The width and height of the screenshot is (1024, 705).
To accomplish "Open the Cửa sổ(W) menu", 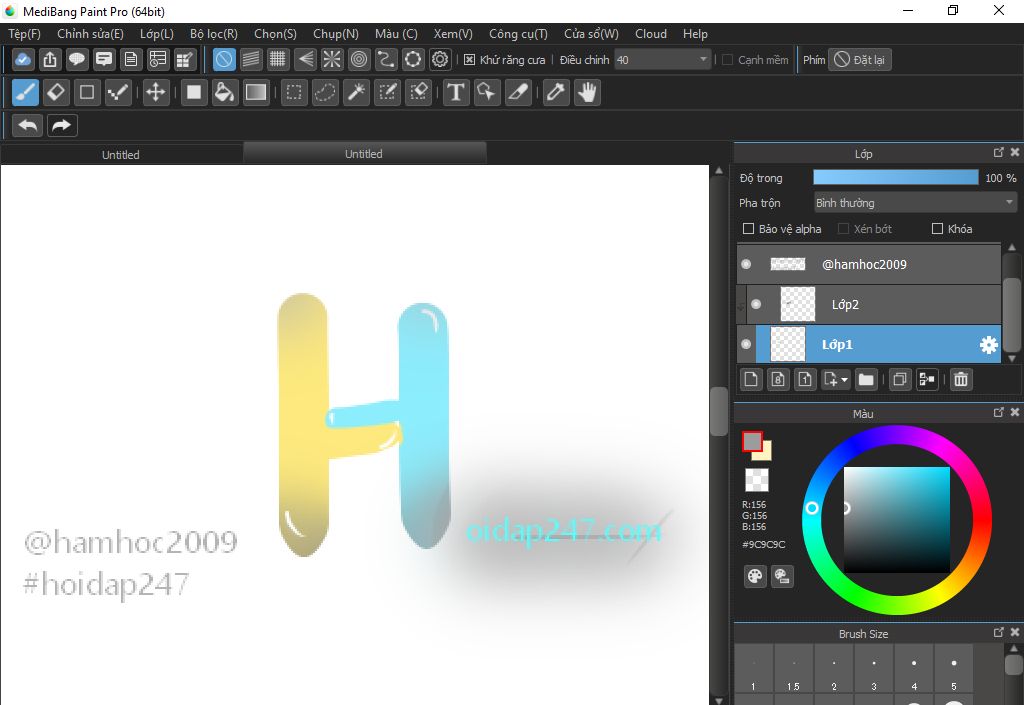I will (591, 34).
